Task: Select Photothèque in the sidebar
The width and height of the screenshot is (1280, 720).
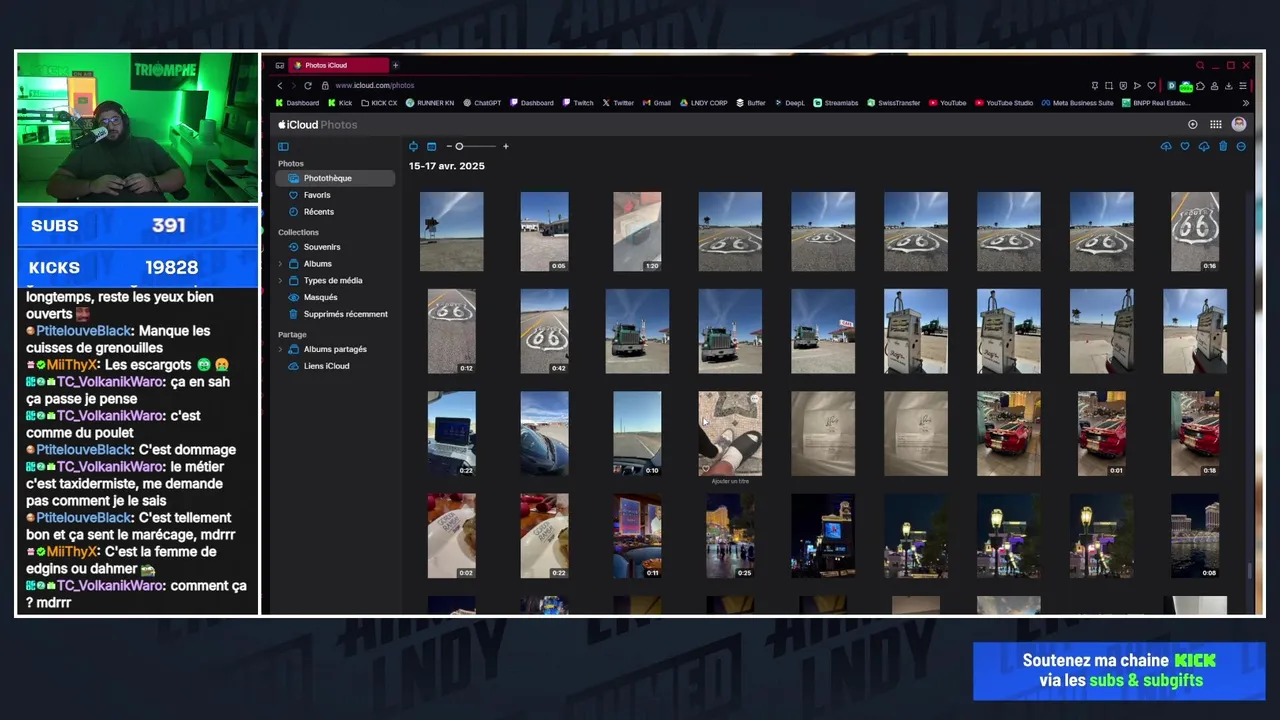Action: coord(336,178)
